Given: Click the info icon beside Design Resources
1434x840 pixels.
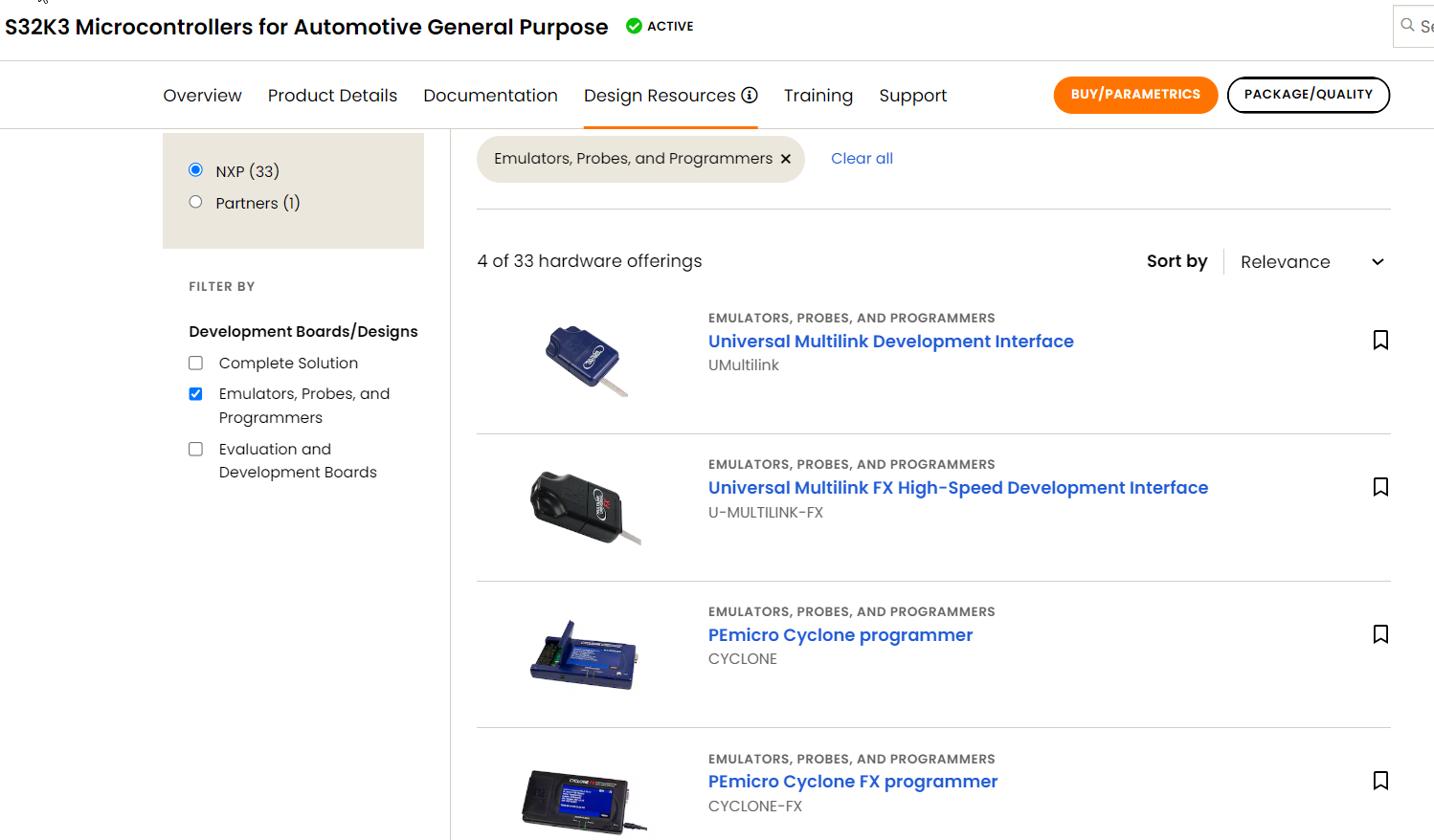Looking at the screenshot, I should pos(750,95).
